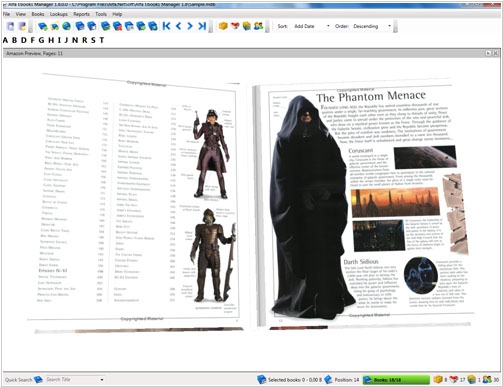Click the green Books progress bar
The width and height of the screenshot is (503, 387).
click(396, 380)
